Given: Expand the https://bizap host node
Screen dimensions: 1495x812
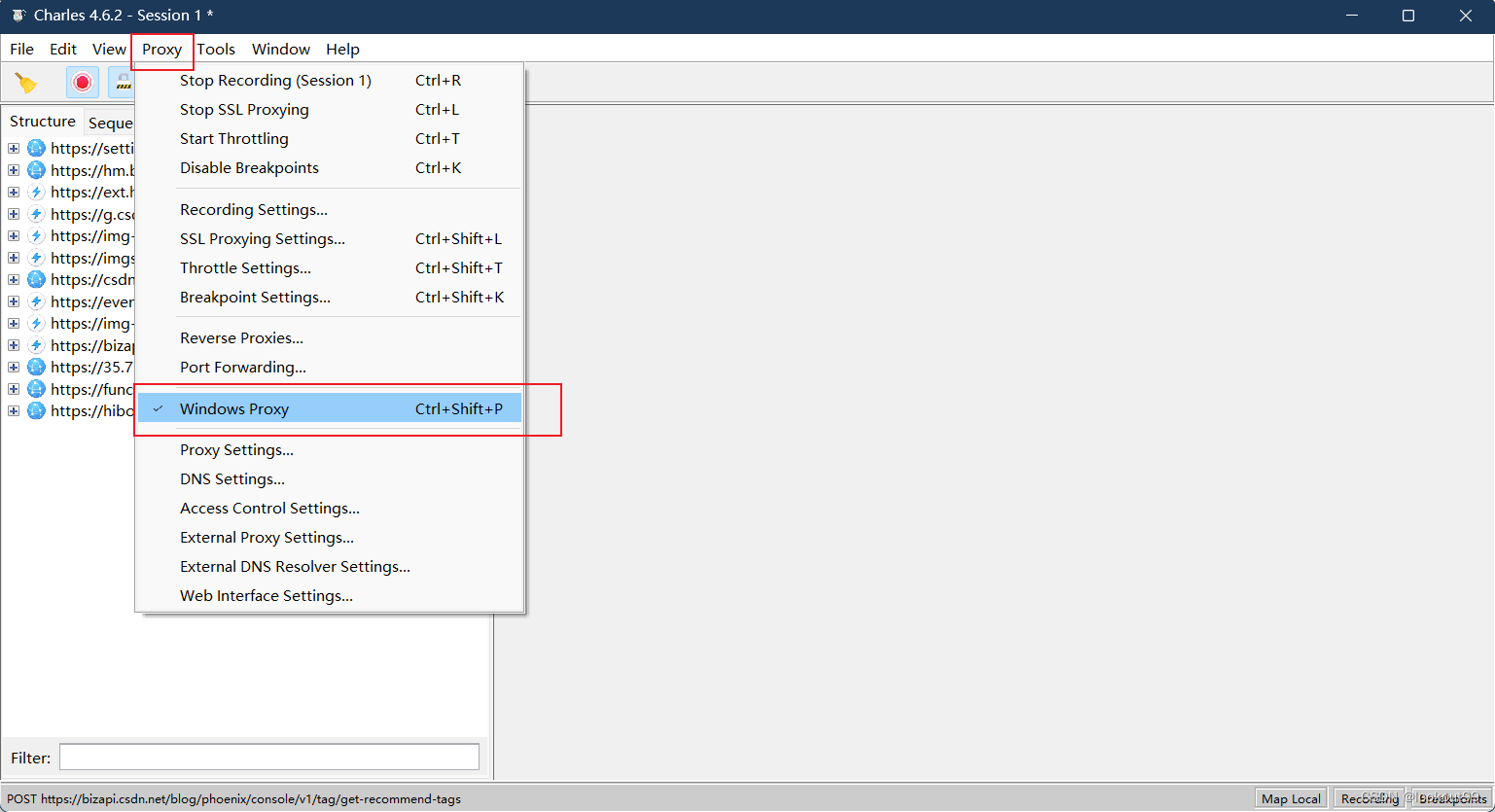Looking at the screenshot, I should pos(14,345).
